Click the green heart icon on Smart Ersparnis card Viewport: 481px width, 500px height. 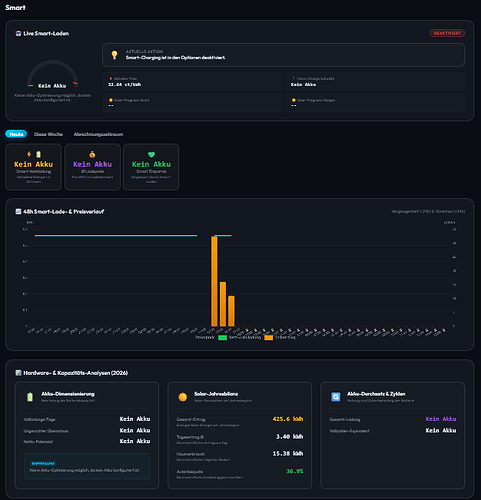pos(151,154)
